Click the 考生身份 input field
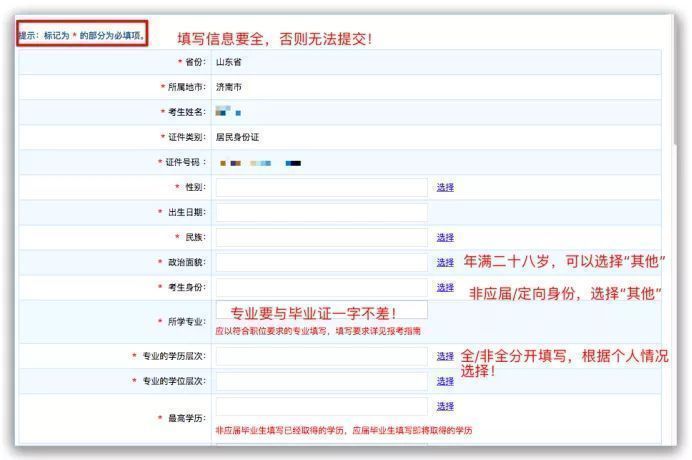Viewport: 692px width, 460px height. click(321, 287)
